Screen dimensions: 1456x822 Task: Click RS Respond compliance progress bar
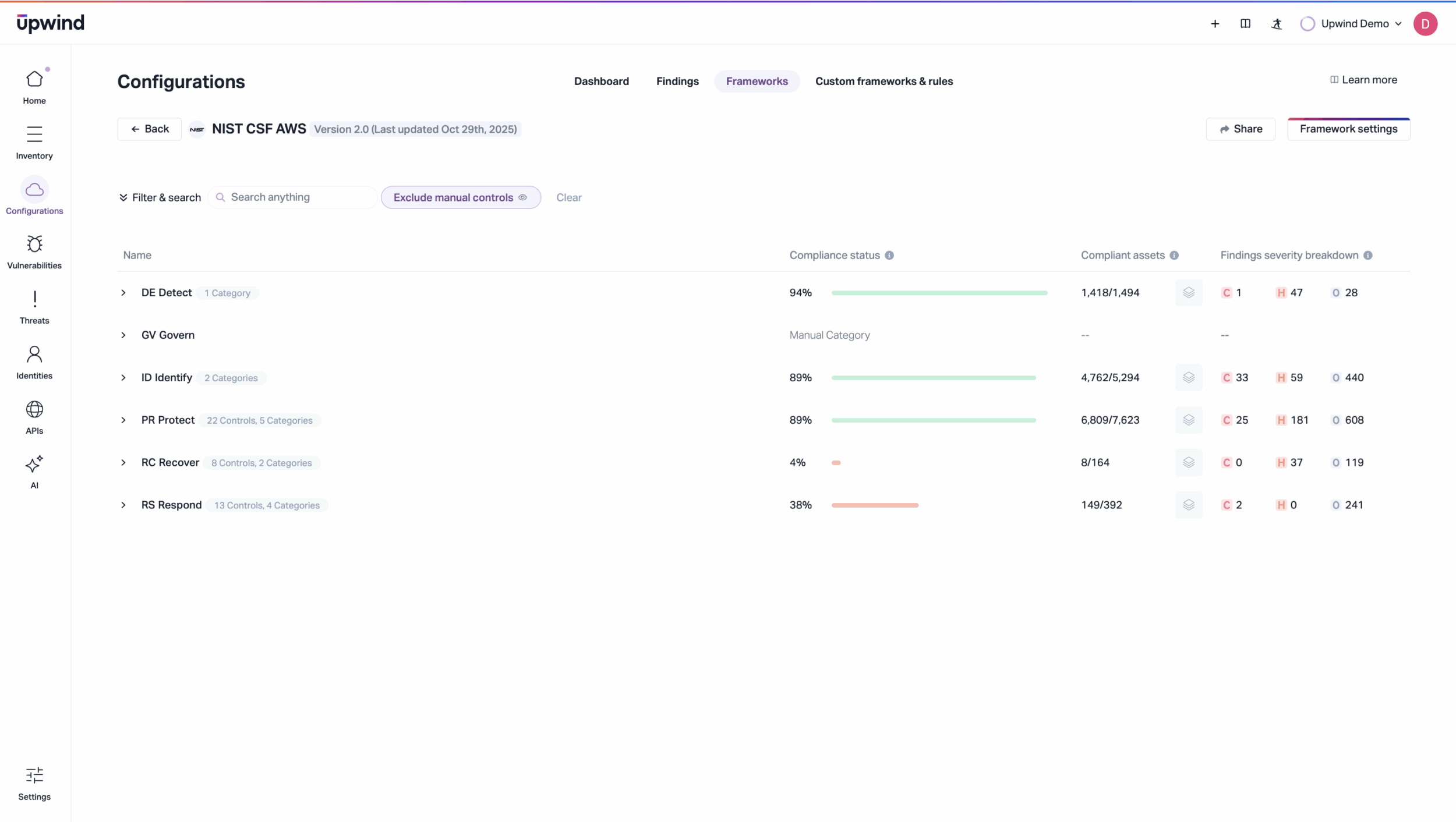(875, 505)
